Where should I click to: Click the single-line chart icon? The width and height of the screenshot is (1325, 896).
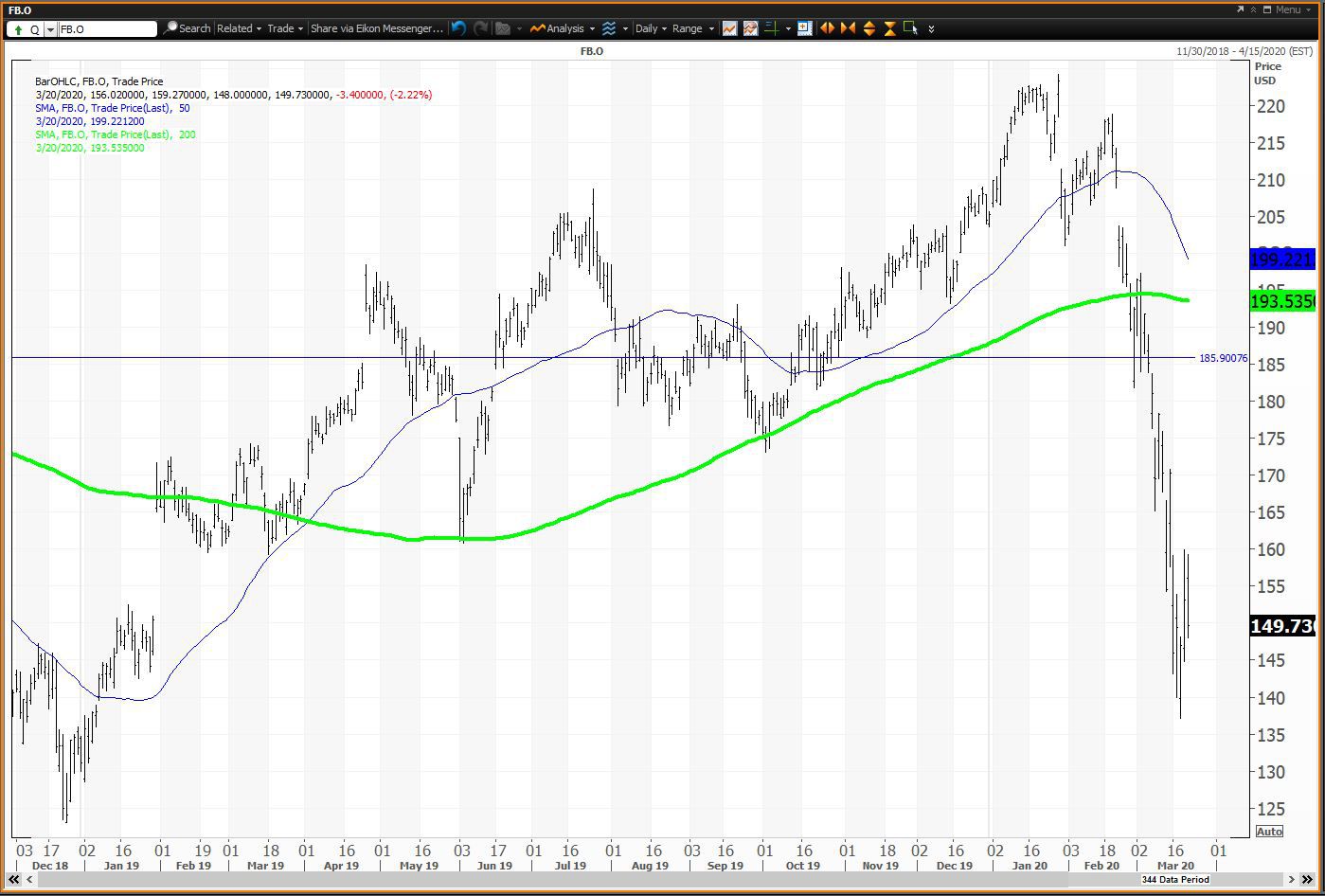coord(729,28)
